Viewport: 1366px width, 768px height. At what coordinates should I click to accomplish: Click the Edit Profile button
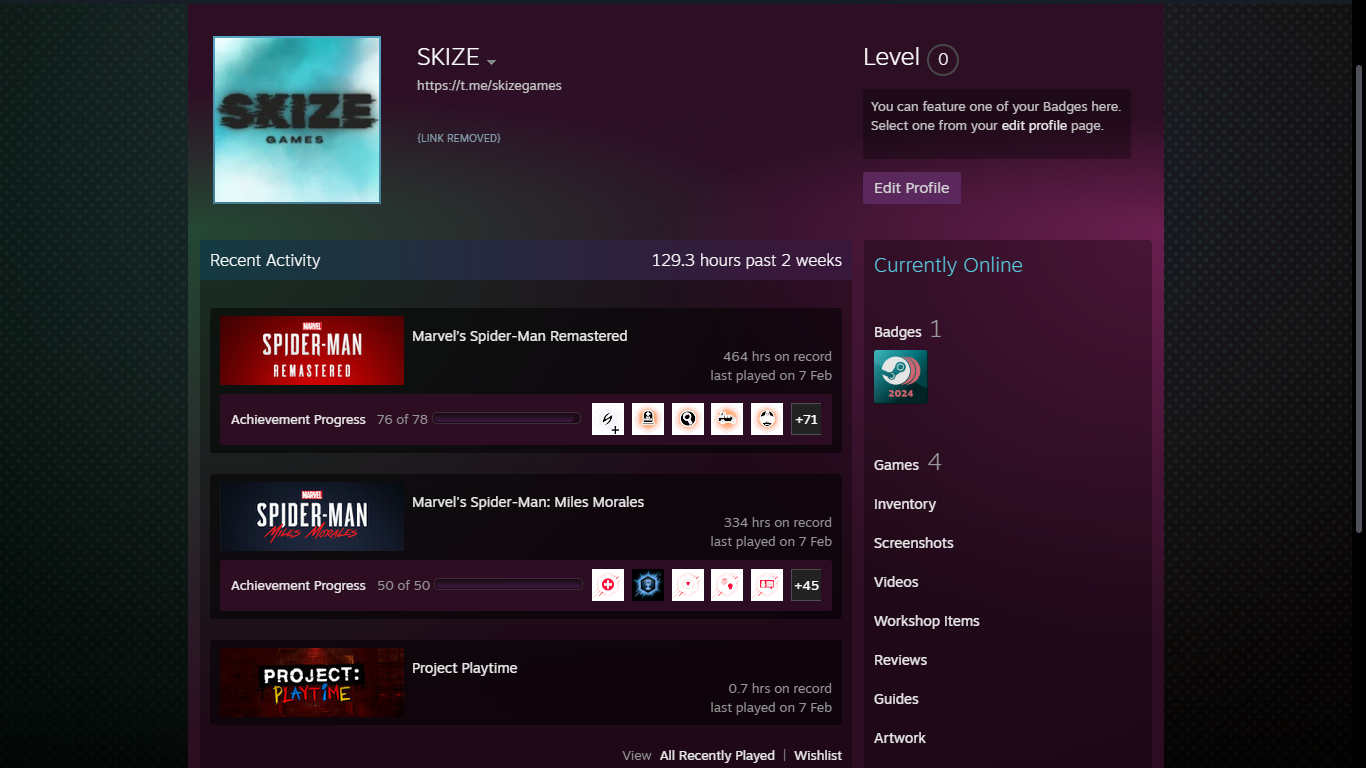coord(912,188)
